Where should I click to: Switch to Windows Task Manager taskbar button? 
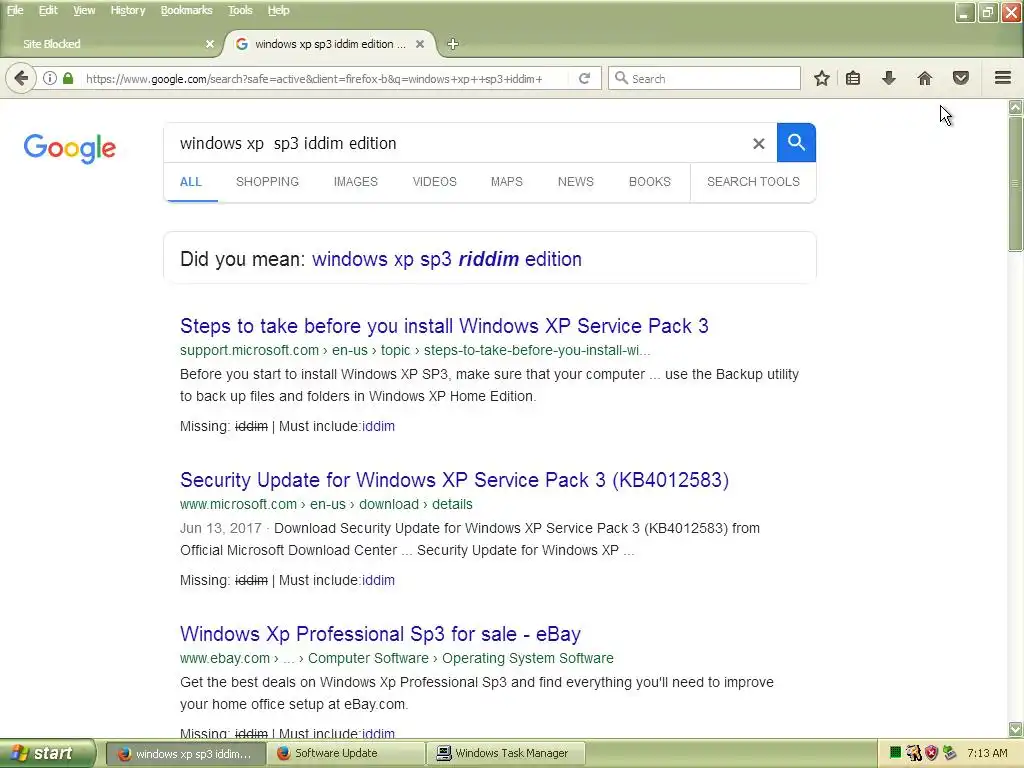505,754
